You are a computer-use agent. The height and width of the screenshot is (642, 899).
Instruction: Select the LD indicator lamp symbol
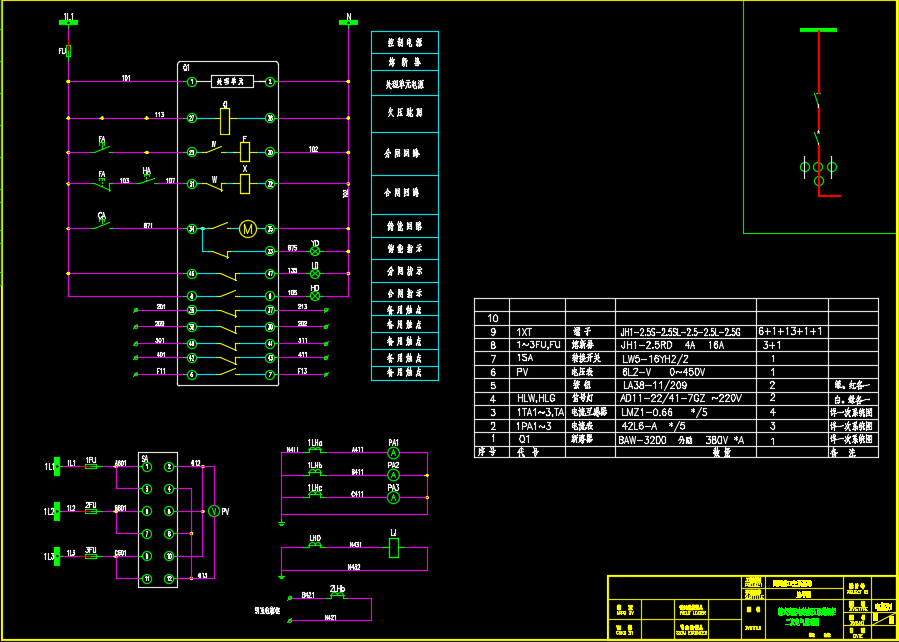point(315,274)
